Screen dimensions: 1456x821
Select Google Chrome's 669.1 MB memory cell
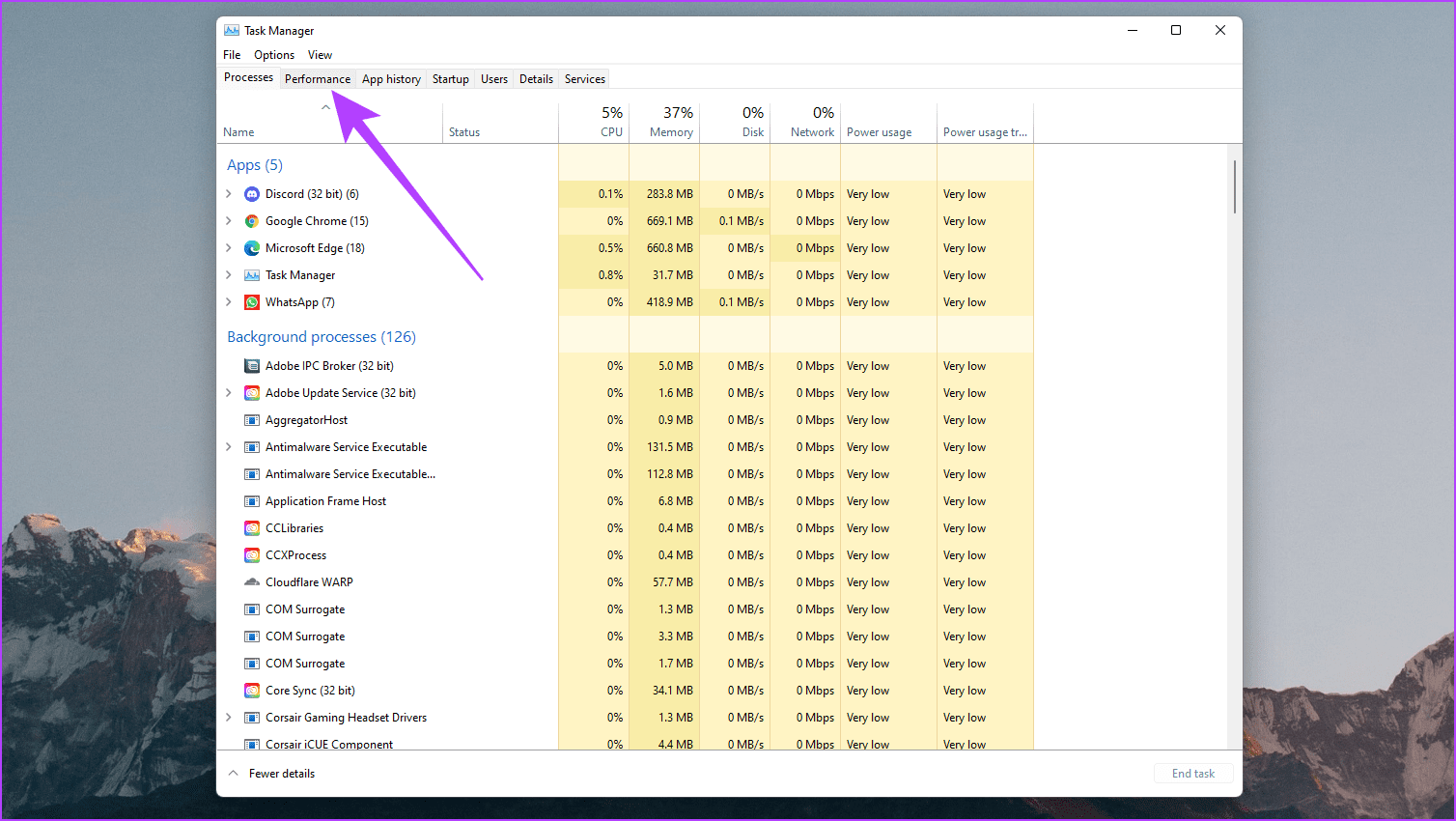664,221
